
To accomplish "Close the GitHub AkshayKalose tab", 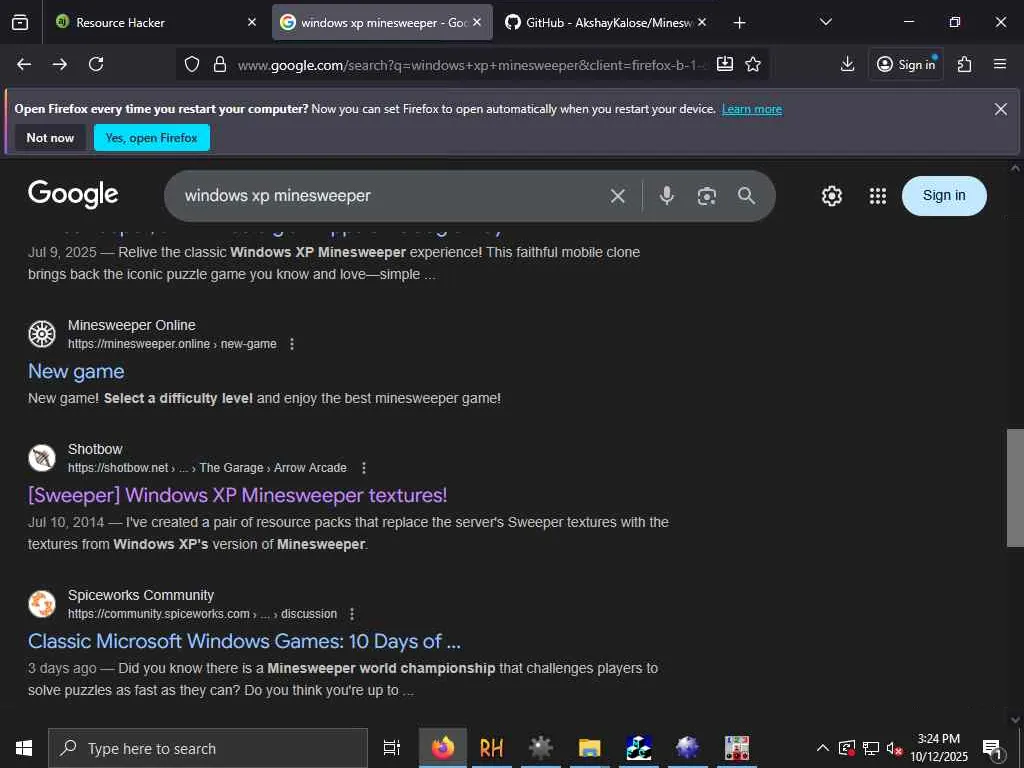I will point(702,23).
